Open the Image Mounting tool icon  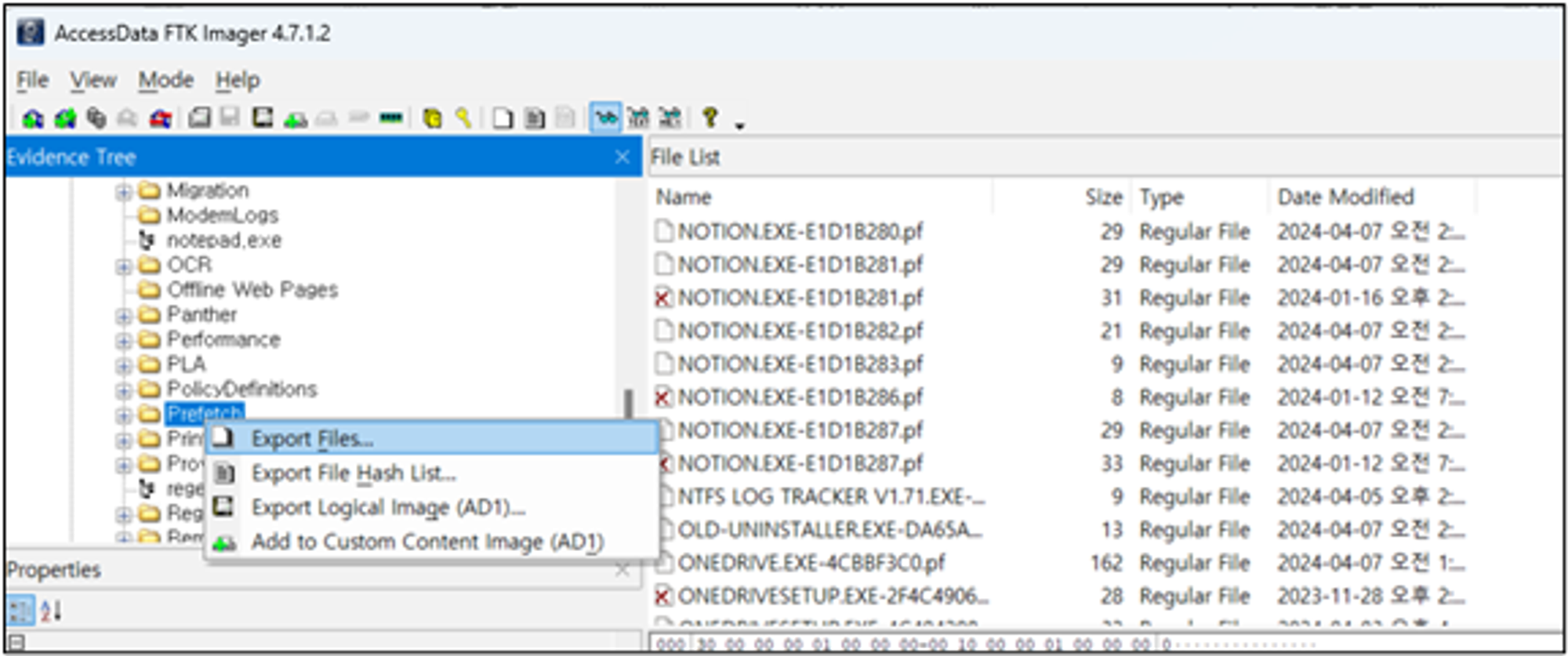click(96, 118)
